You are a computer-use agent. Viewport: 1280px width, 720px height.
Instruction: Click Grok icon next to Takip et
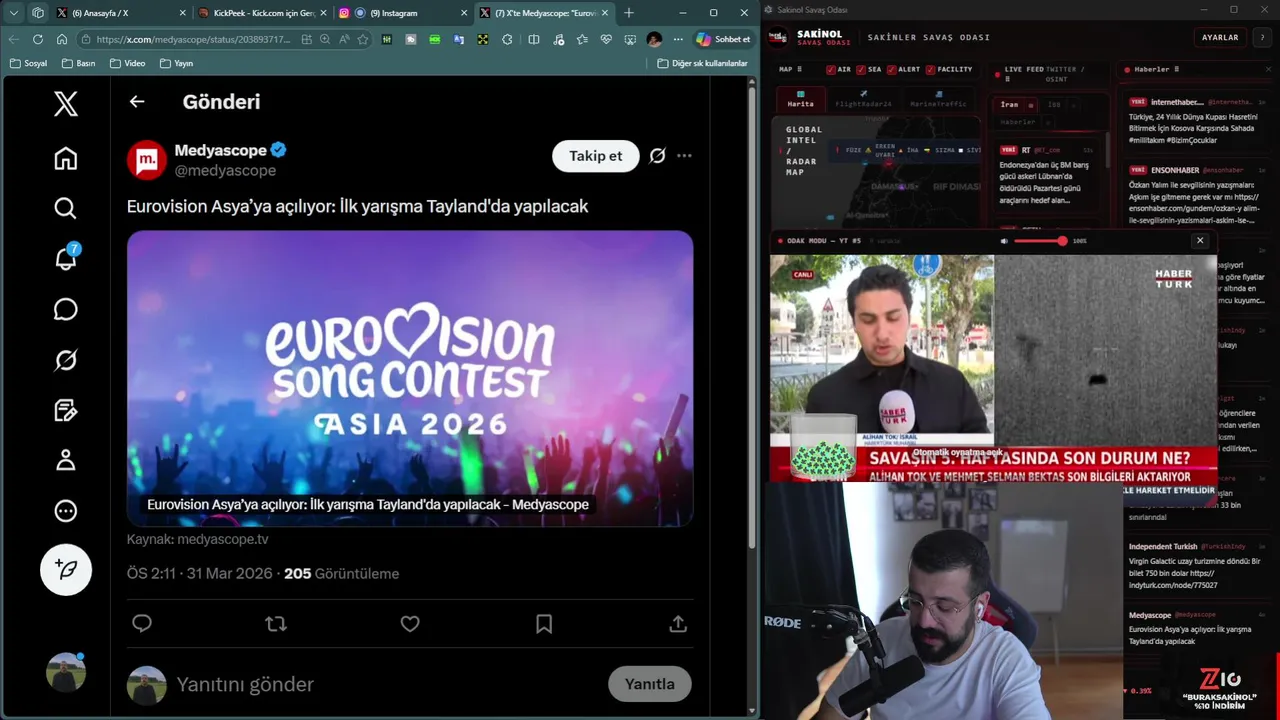point(657,156)
